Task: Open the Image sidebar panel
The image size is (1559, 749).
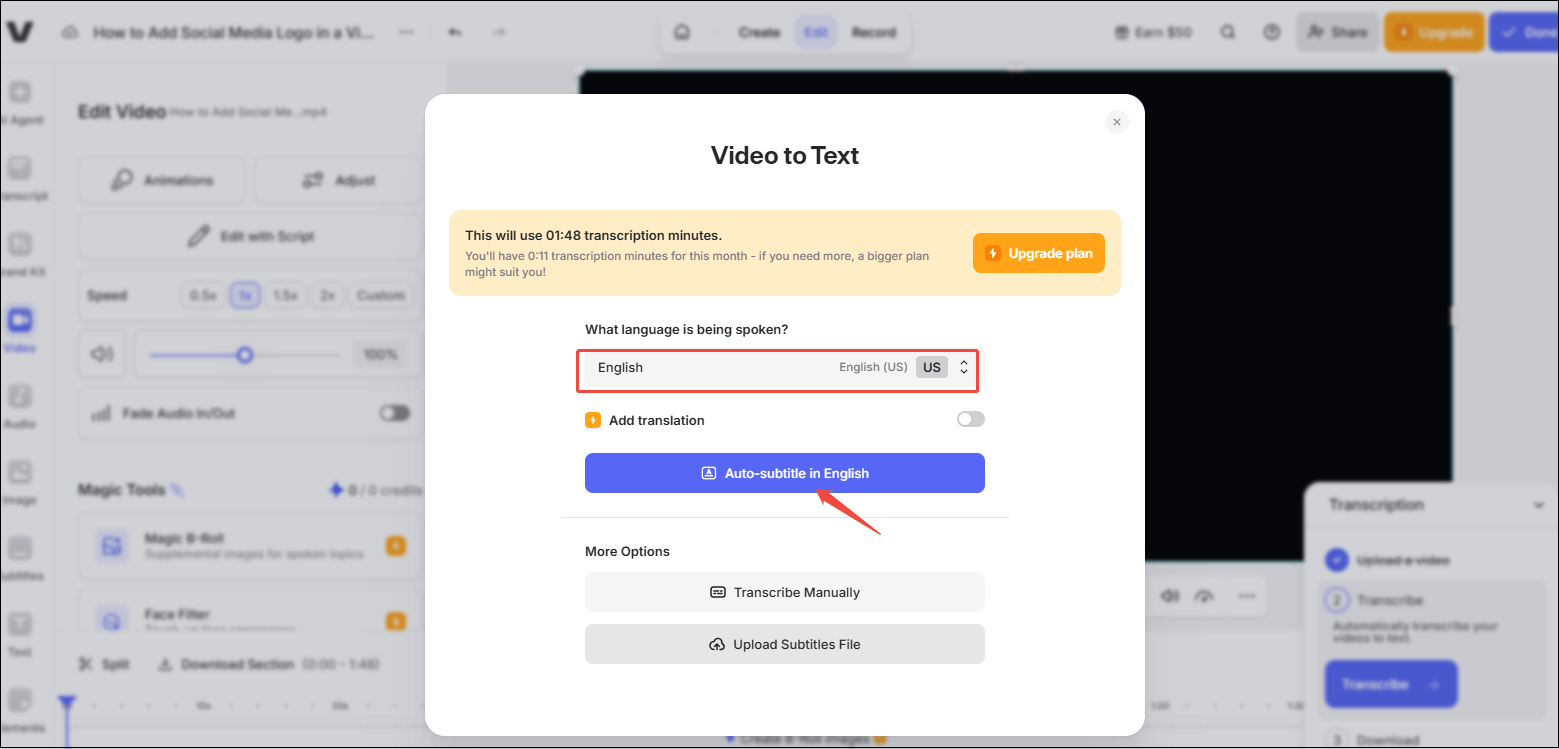Action: click(20, 482)
